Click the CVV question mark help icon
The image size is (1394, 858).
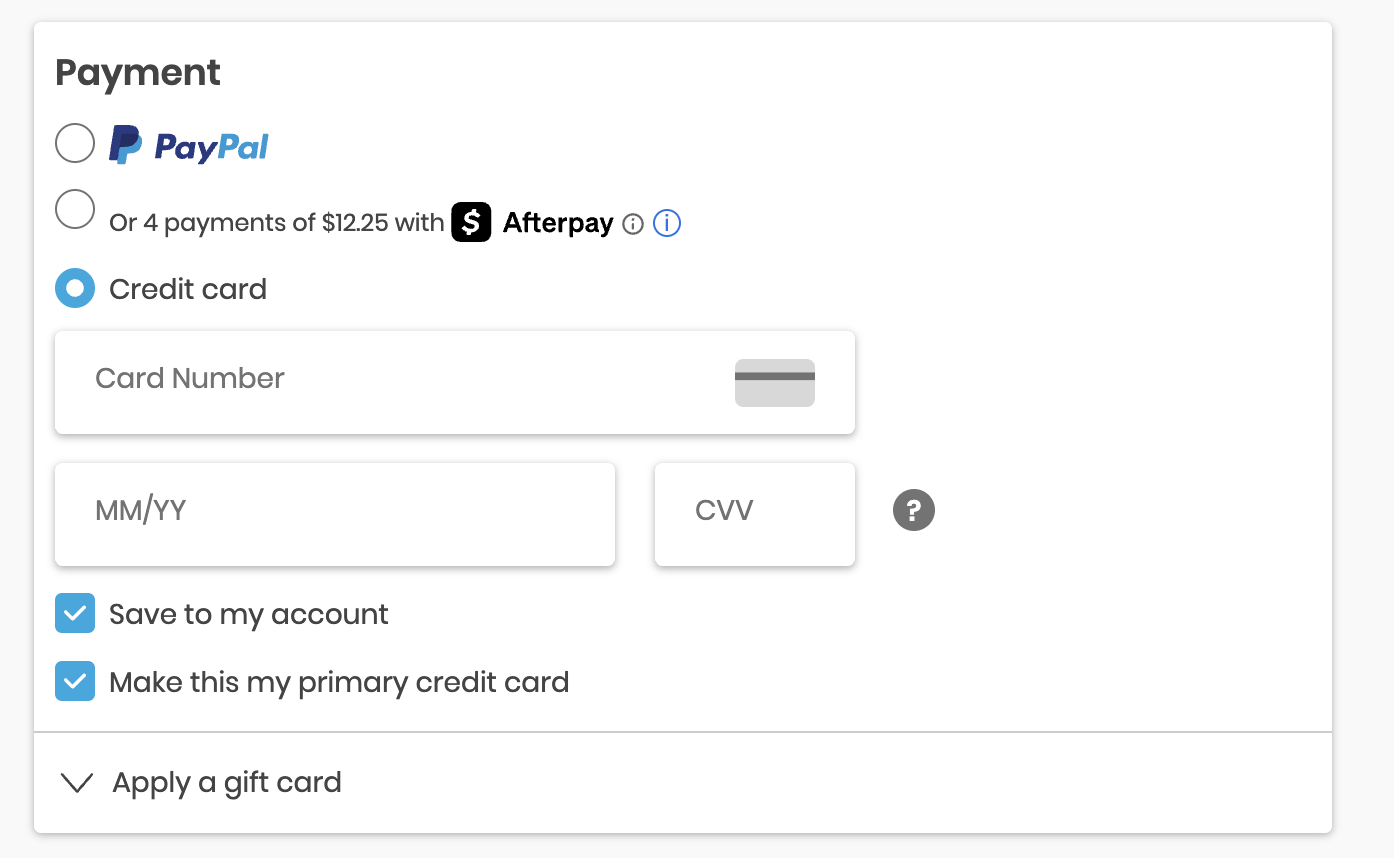[913, 511]
